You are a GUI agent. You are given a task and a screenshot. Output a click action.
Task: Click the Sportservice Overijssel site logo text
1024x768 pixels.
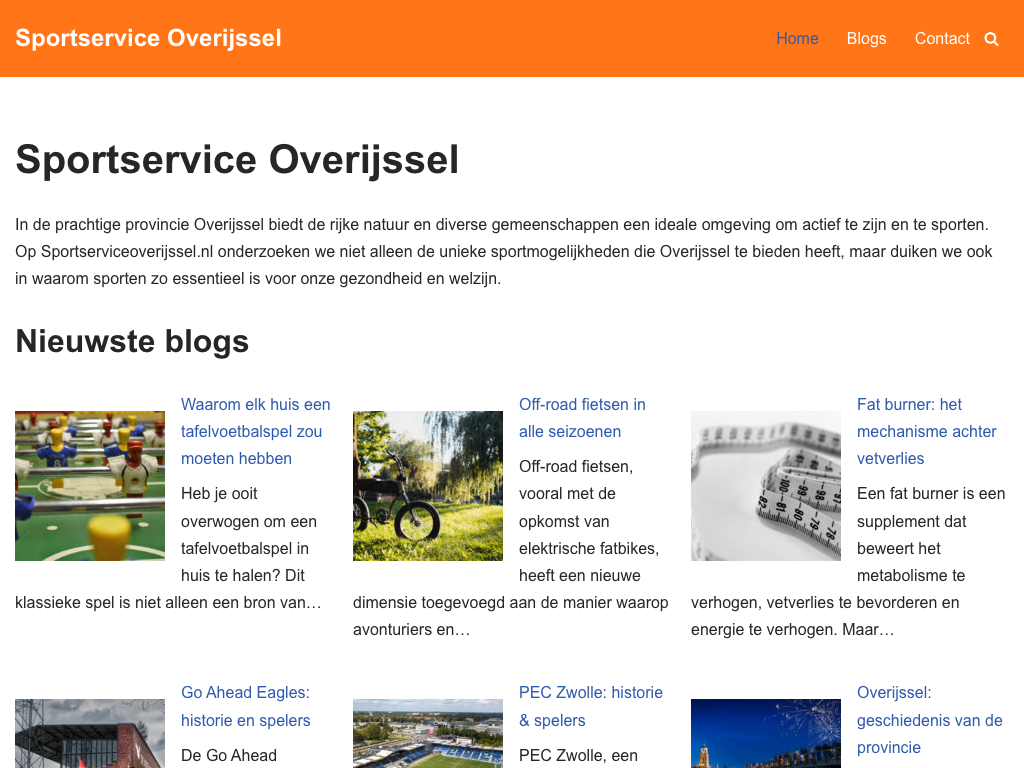[148, 38]
